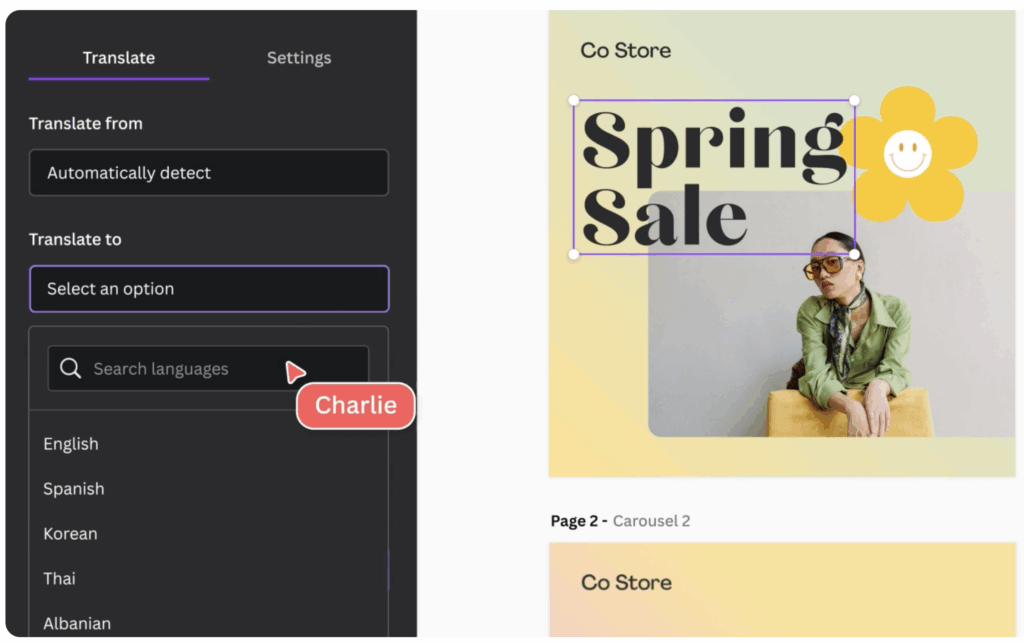1024x643 pixels.
Task: Select Albanian from the language list
Action: (x=77, y=623)
